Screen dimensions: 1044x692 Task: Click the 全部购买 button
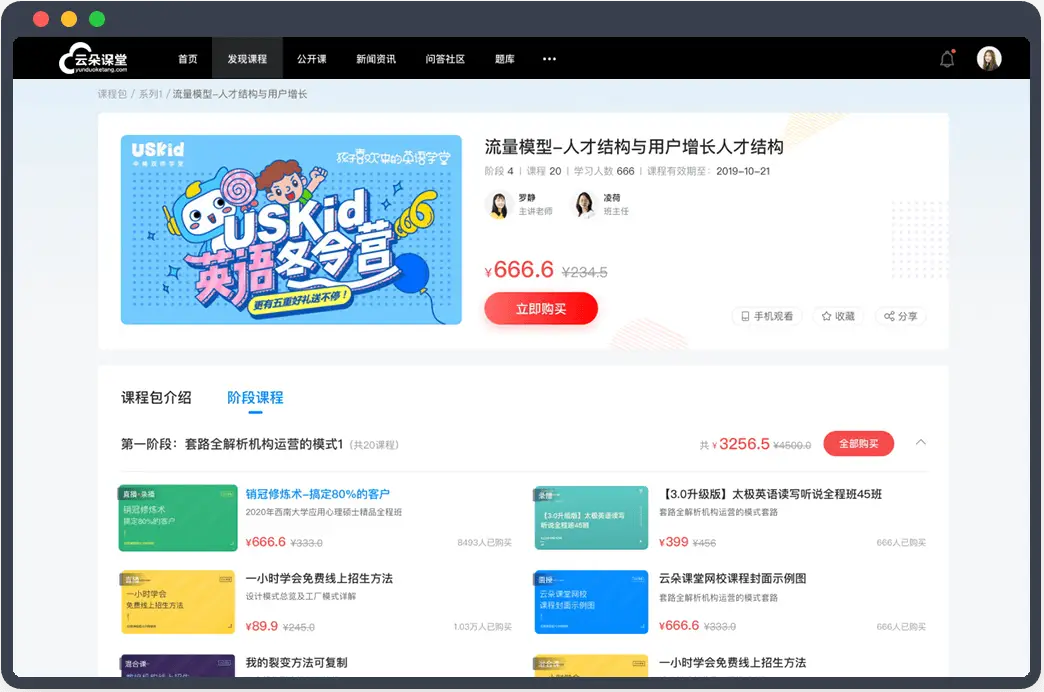tap(858, 444)
